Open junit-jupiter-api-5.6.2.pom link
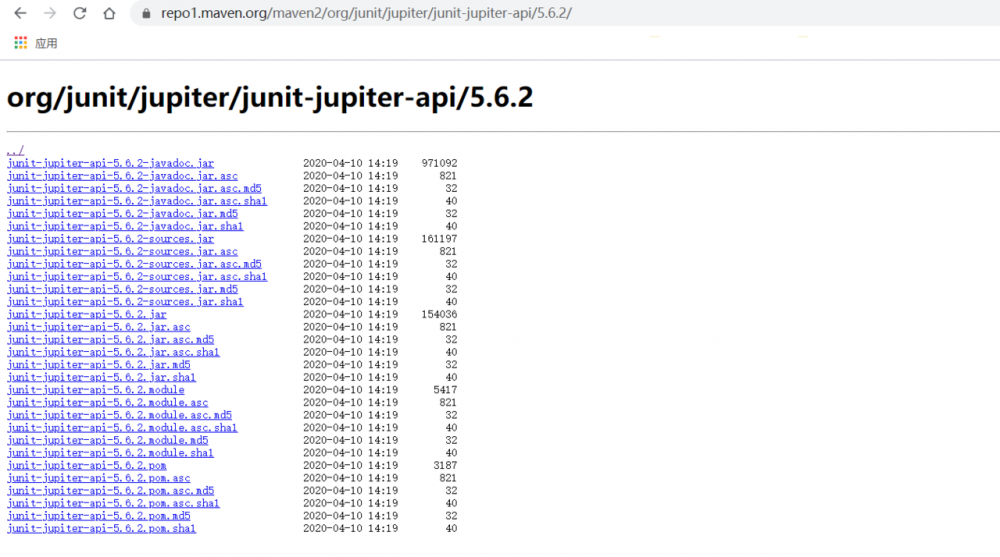 [x=87, y=466]
